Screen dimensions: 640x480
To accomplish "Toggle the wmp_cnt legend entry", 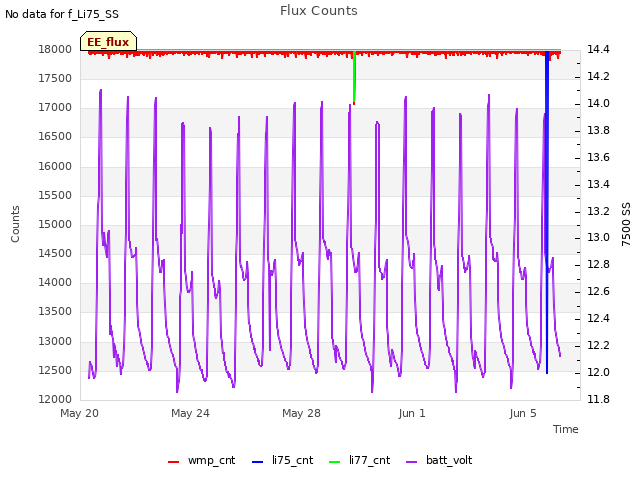I will (x=202, y=460).
